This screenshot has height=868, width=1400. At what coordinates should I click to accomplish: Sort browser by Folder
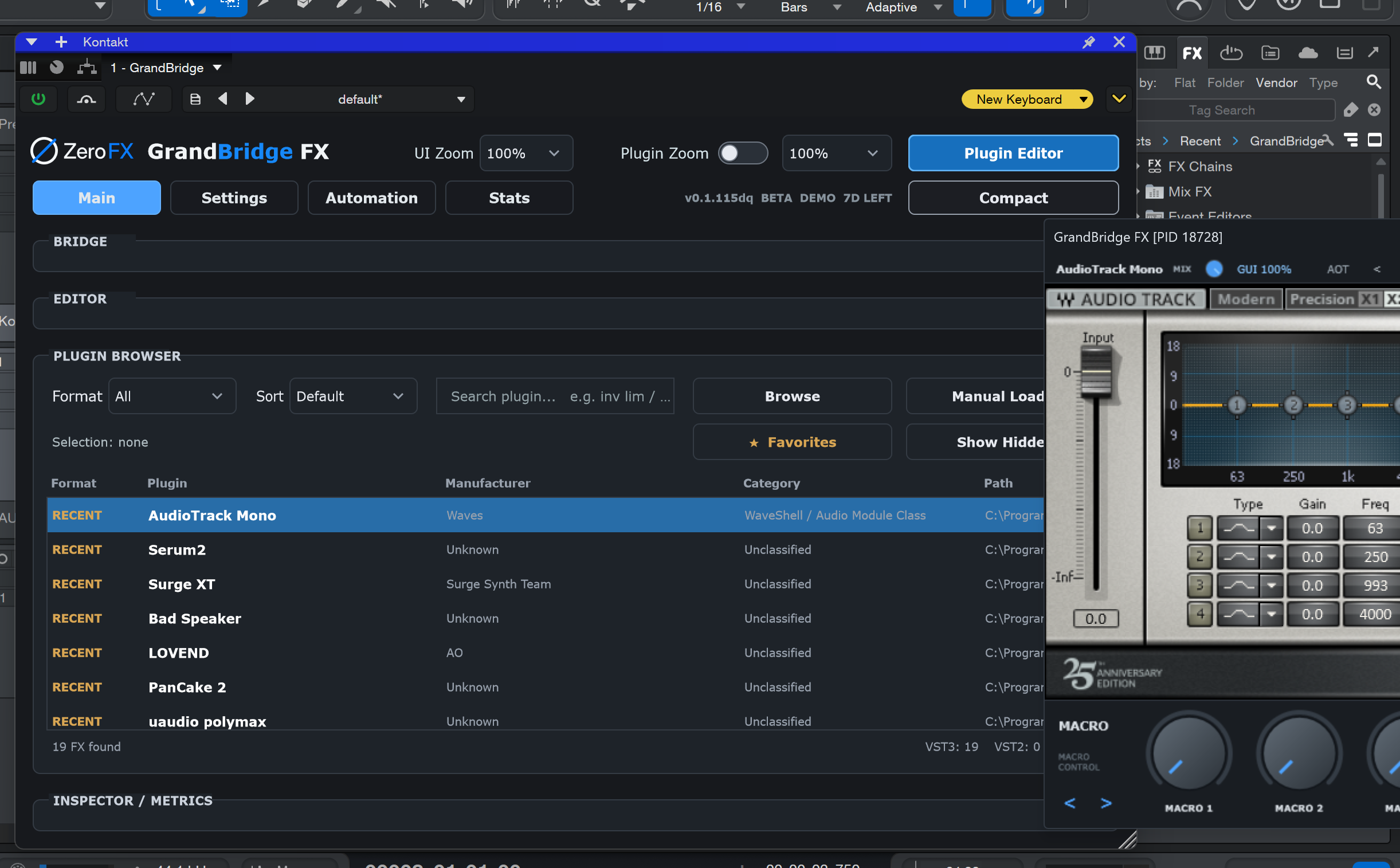tap(1225, 83)
